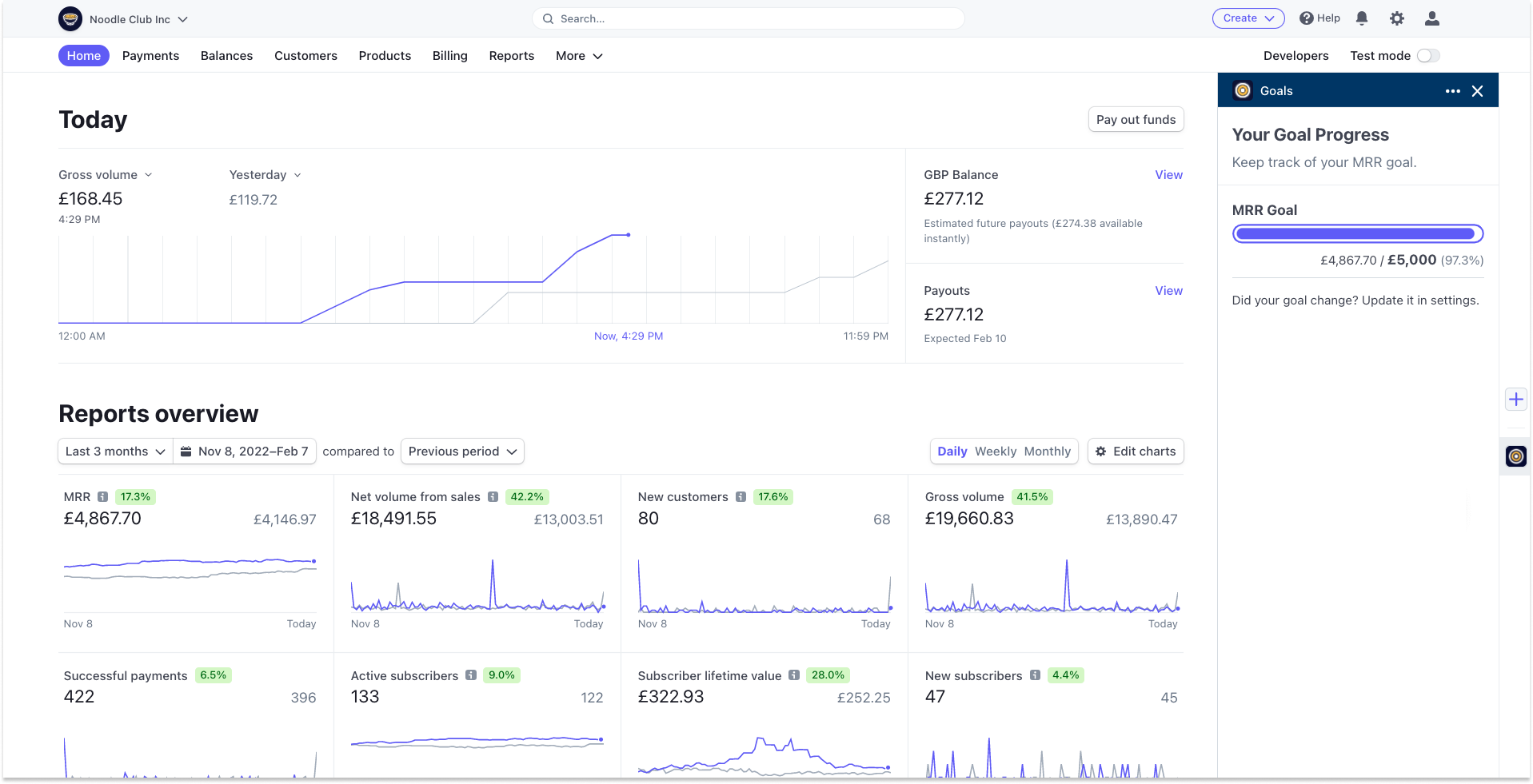The image size is (1533, 784).
Task: Click the calendar icon in the date range picker
Action: [185, 451]
